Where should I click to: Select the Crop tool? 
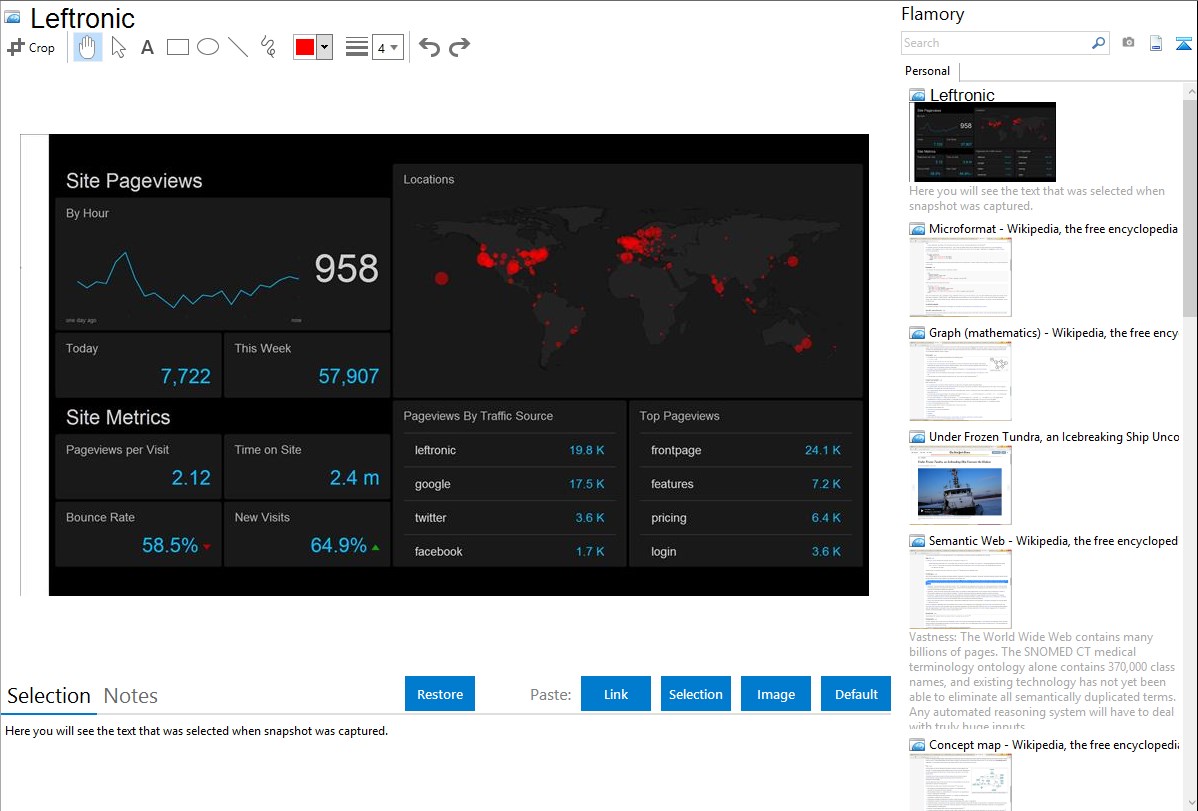pyautogui.click(x=31, y=47)
